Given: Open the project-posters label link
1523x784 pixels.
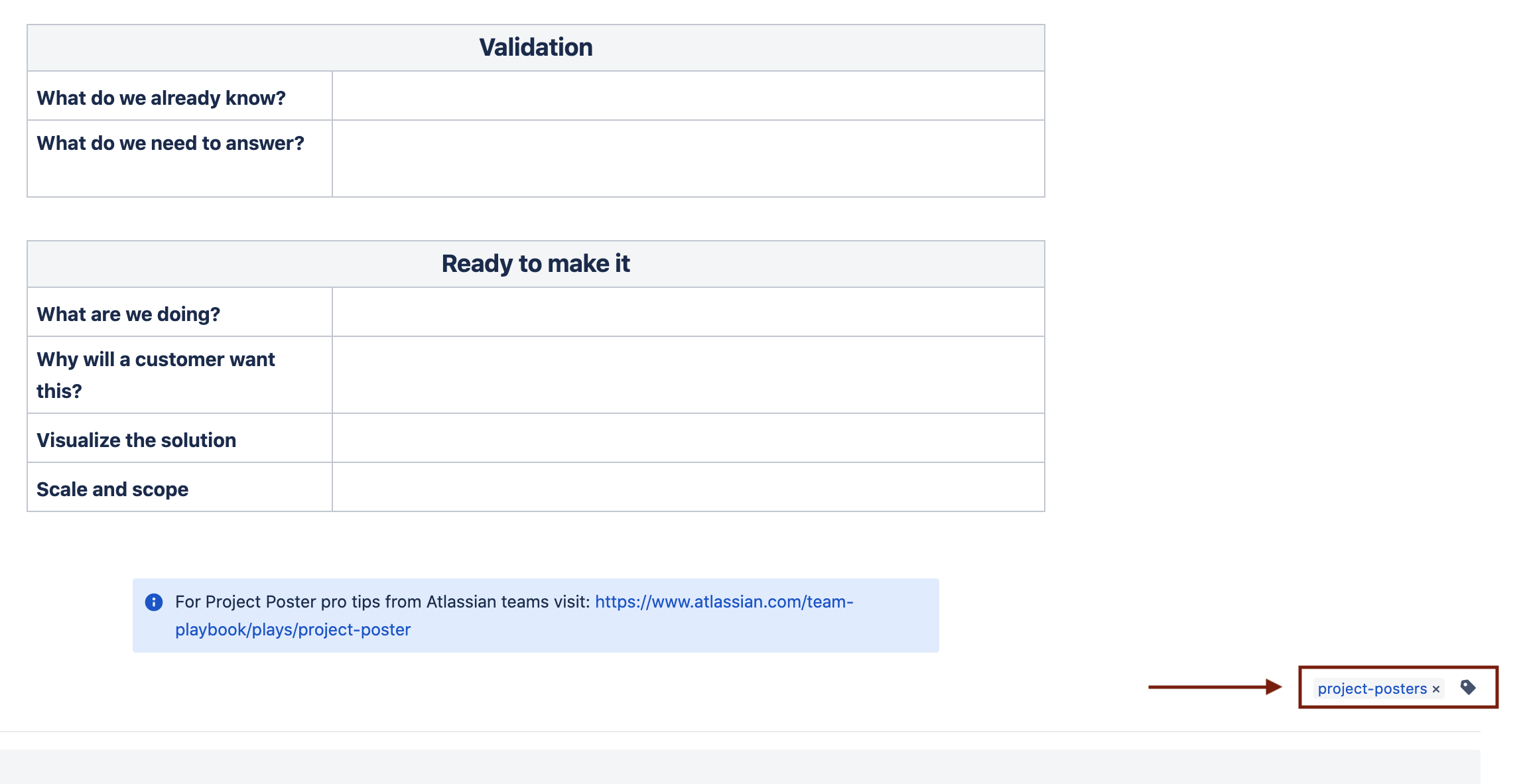Looking at the screenshot, I should click(x=1371, y=688).
